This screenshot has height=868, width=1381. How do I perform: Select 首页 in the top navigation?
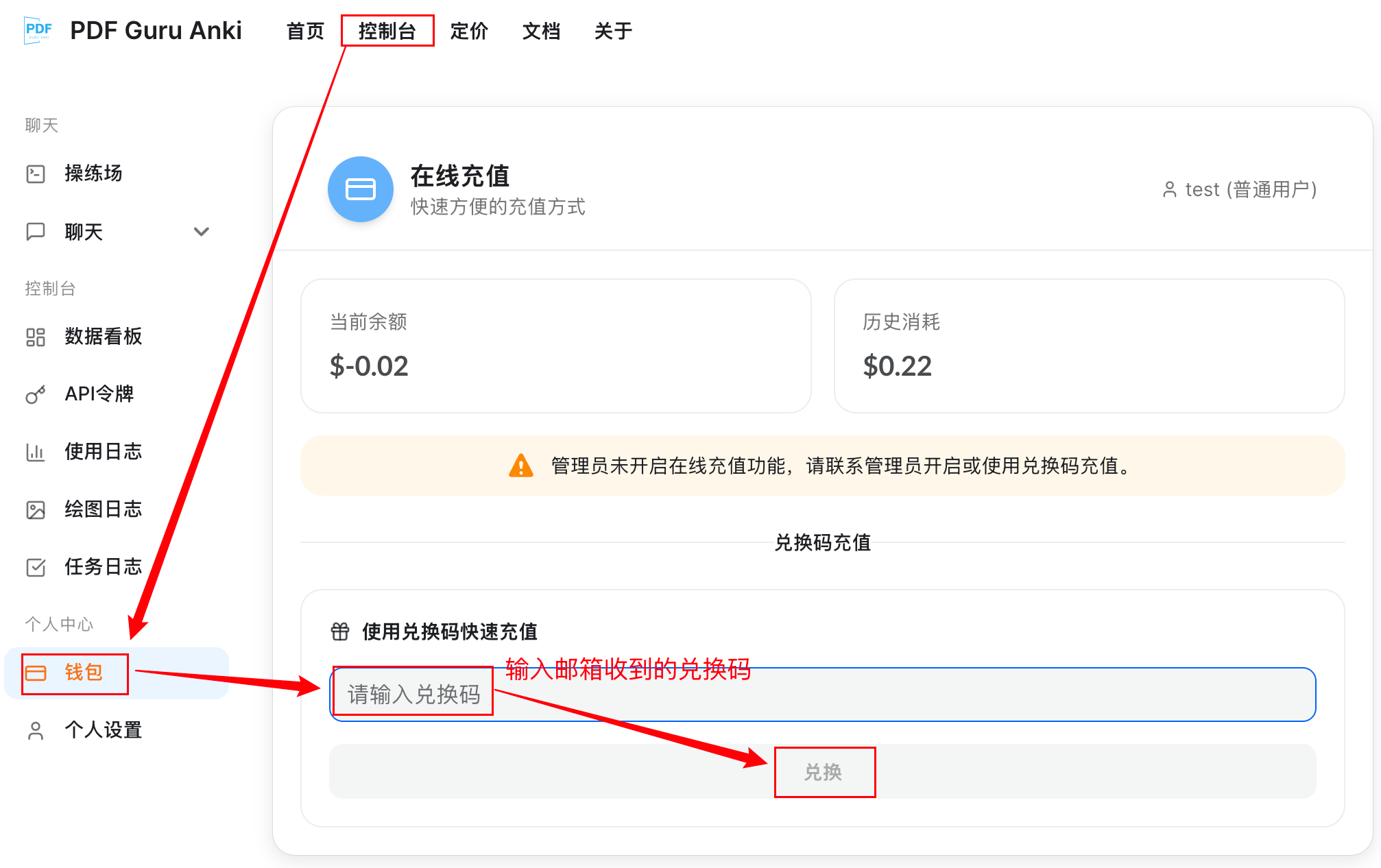(x=305, y=31)
